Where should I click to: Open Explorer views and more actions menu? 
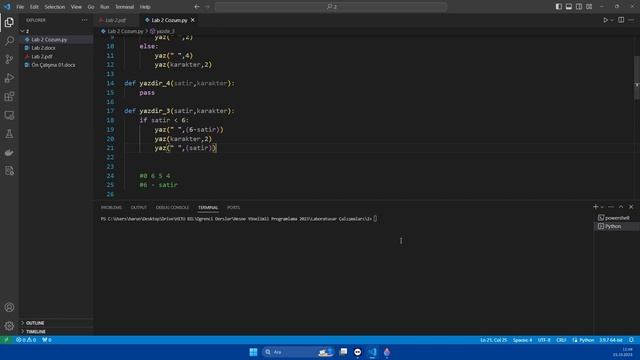(84, 20)
